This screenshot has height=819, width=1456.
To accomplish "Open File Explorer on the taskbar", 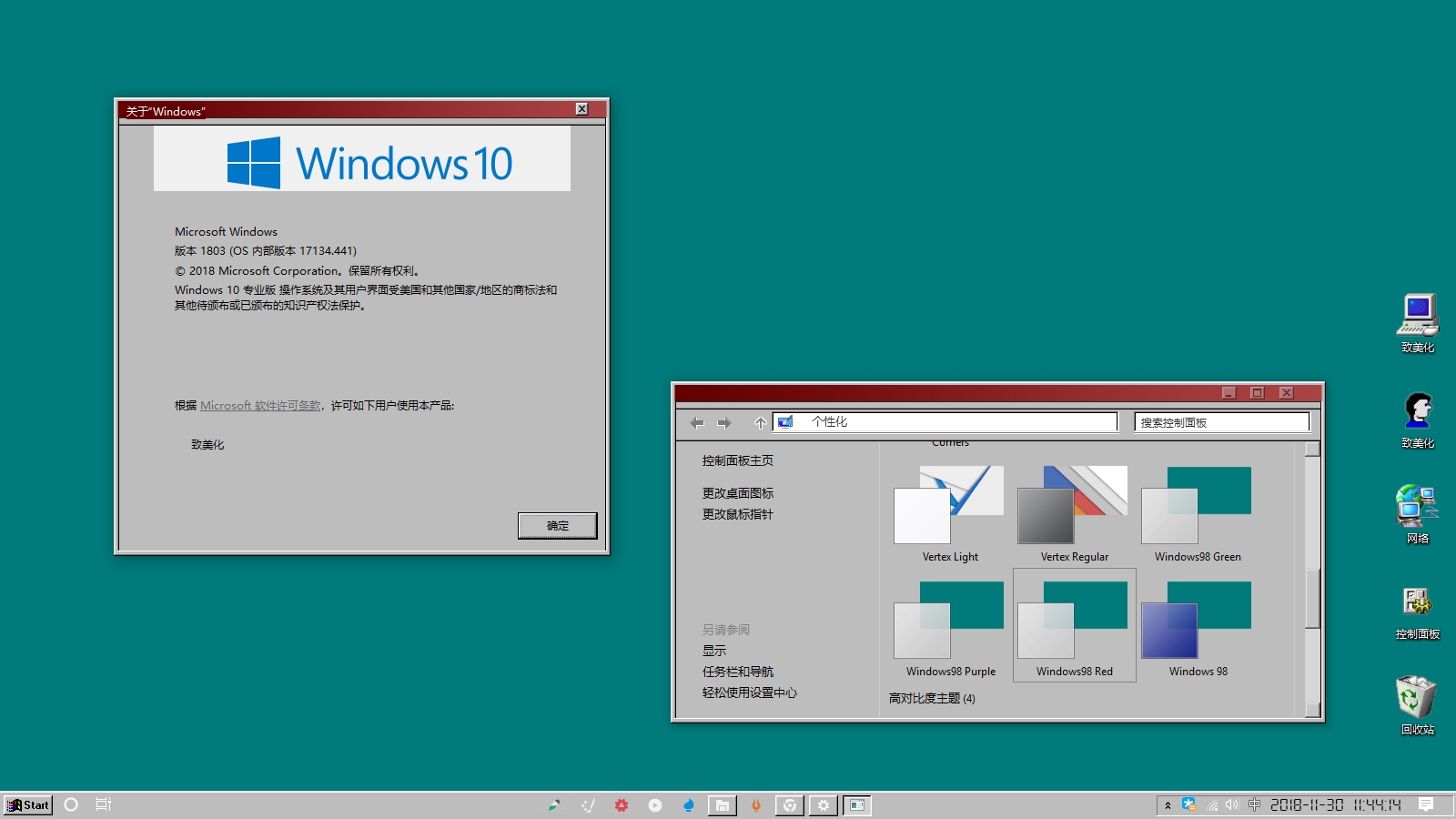I will (723, 805).
